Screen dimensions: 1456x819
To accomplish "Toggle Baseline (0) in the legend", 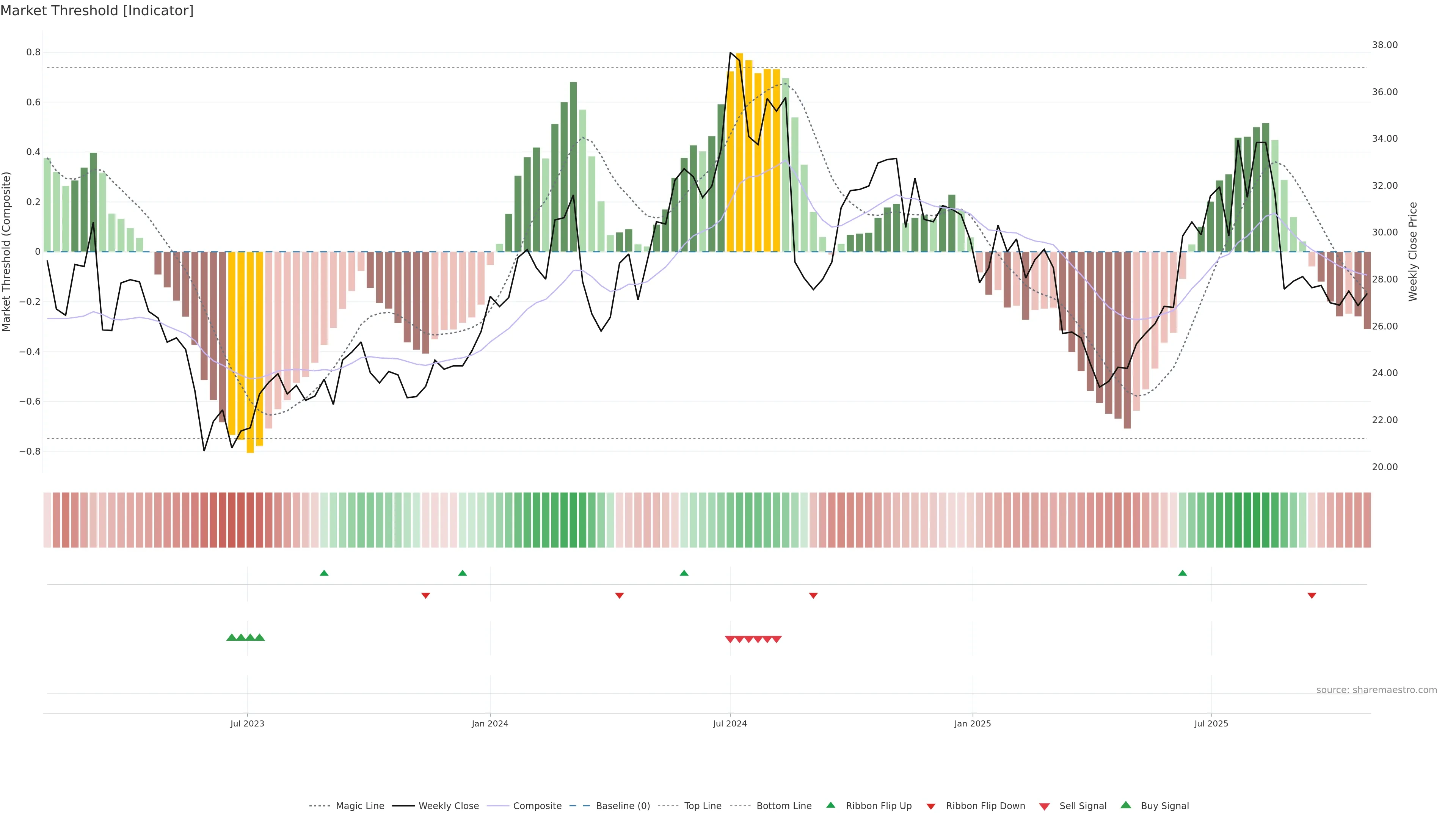I will (x=623, y=806).
